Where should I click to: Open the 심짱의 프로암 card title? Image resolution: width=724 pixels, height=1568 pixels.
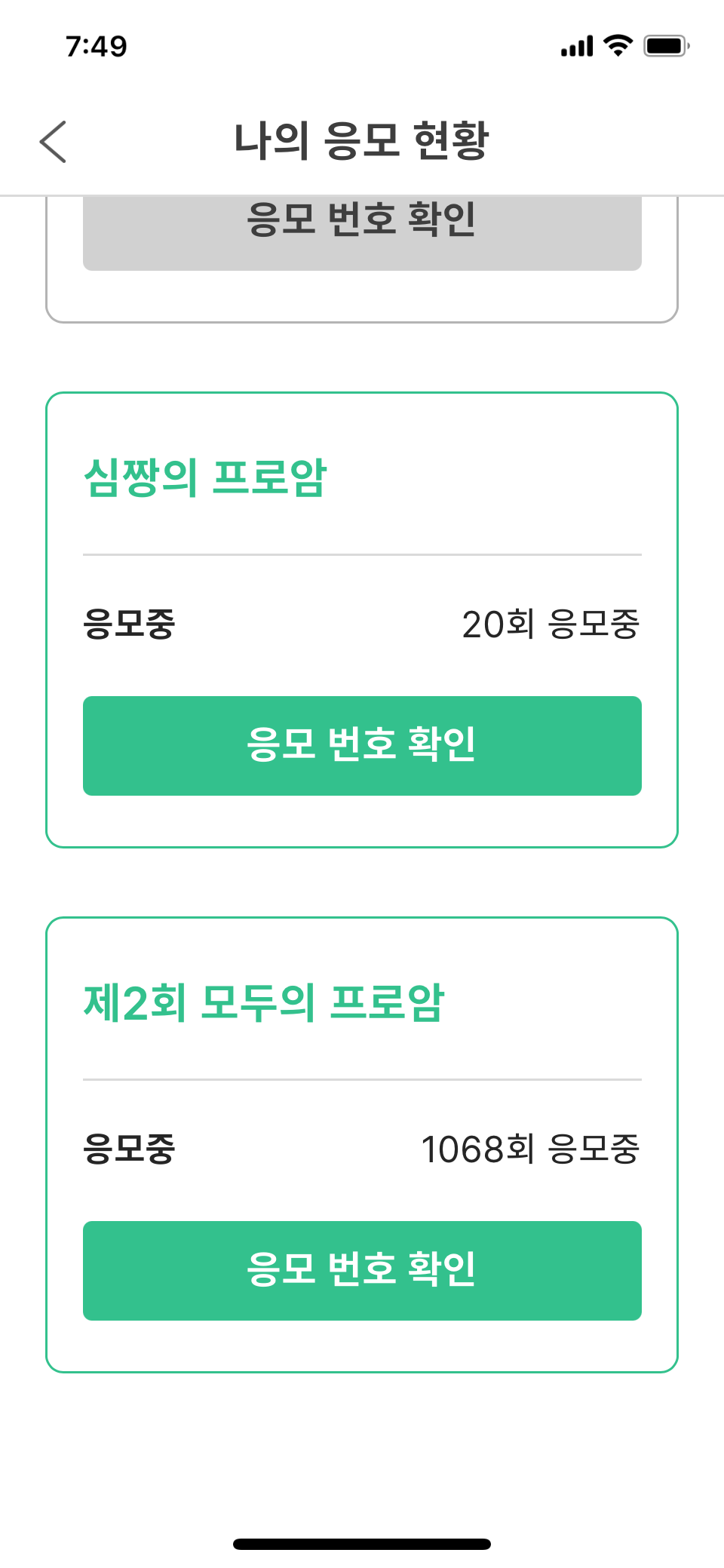(x=205, y=477)
